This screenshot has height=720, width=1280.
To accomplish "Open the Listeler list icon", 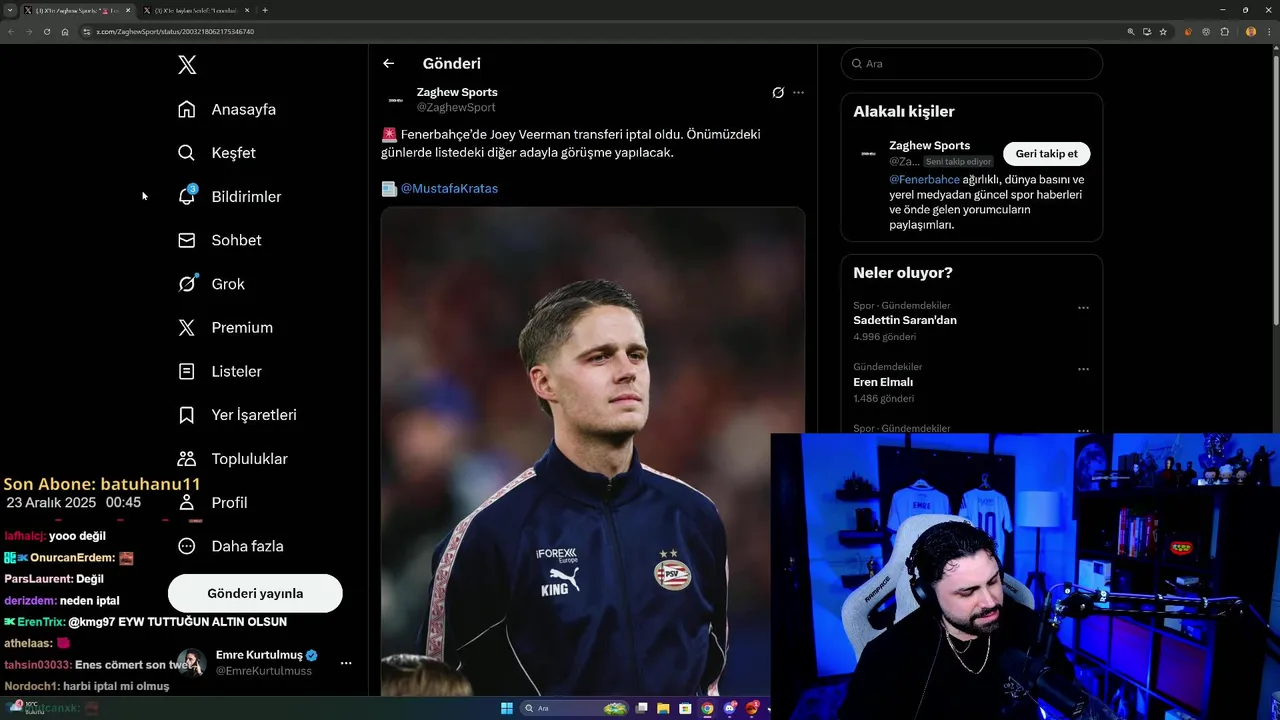I will [186, 371].
